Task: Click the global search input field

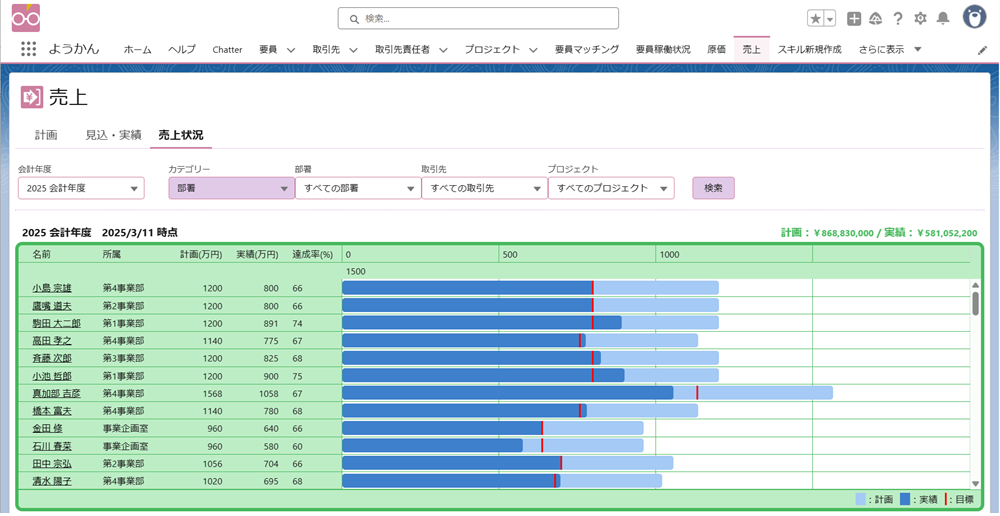Action: [x=478, y=18]
